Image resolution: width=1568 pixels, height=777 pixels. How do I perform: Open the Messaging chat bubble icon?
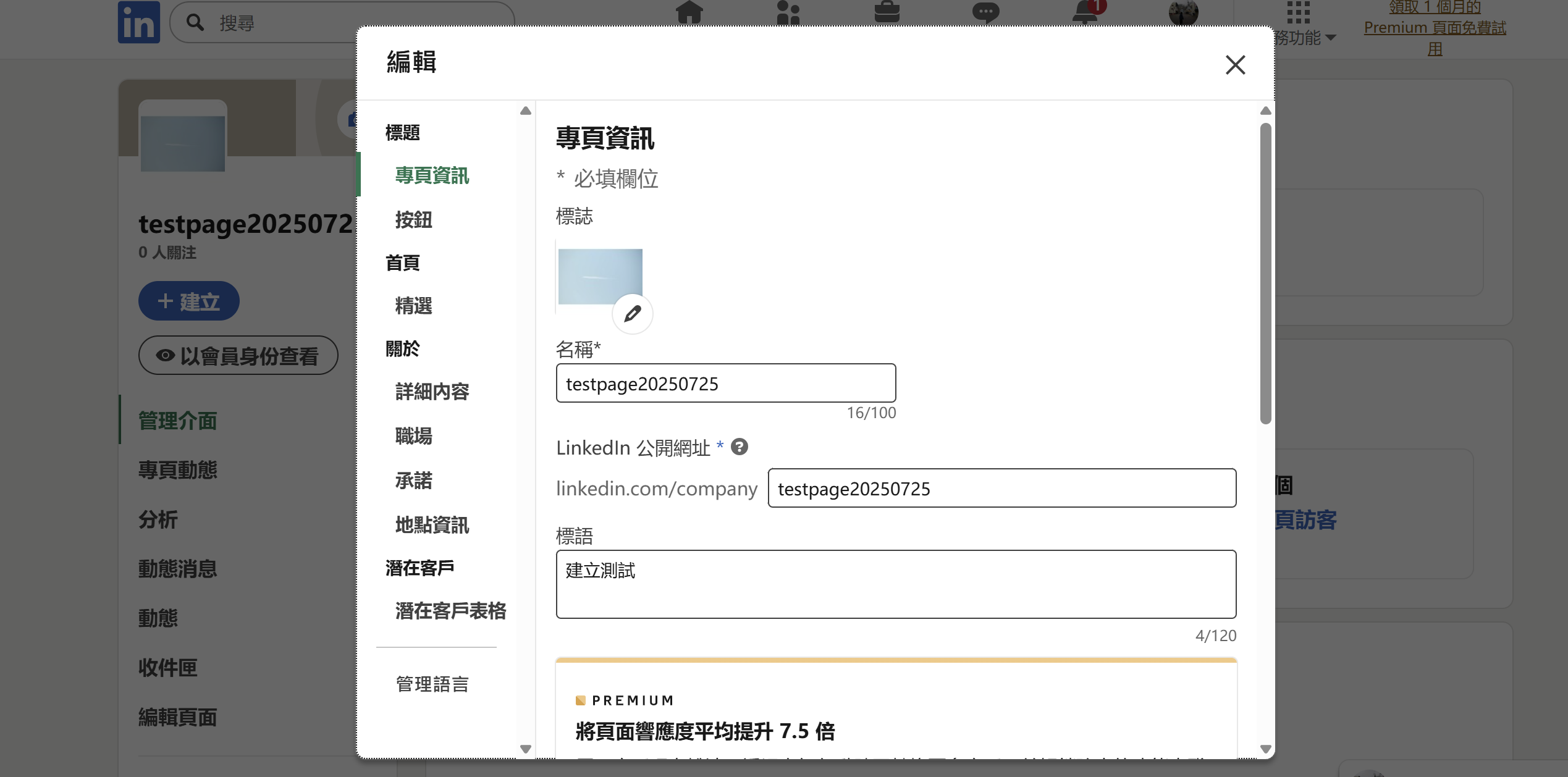click(985, 12)
